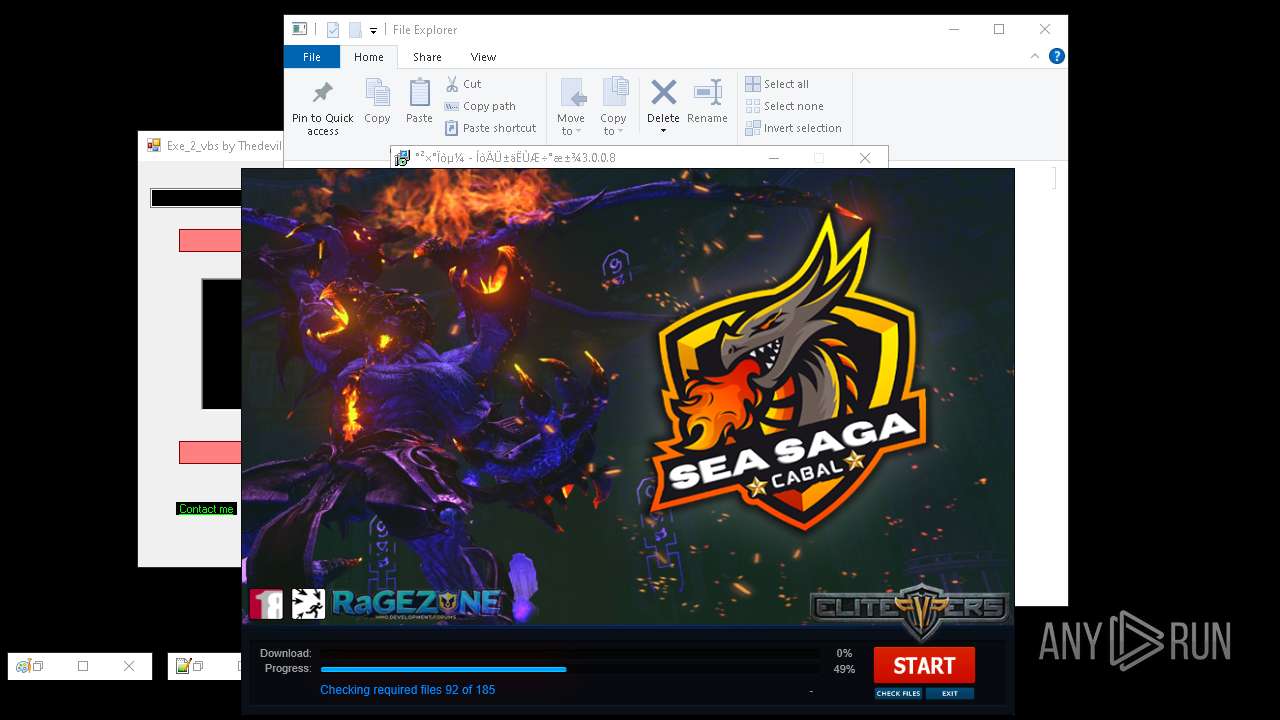The width and height of the screenshot is (1280, 720).
Task: Click the red 18 age rating icon
Action: (266, 604)
